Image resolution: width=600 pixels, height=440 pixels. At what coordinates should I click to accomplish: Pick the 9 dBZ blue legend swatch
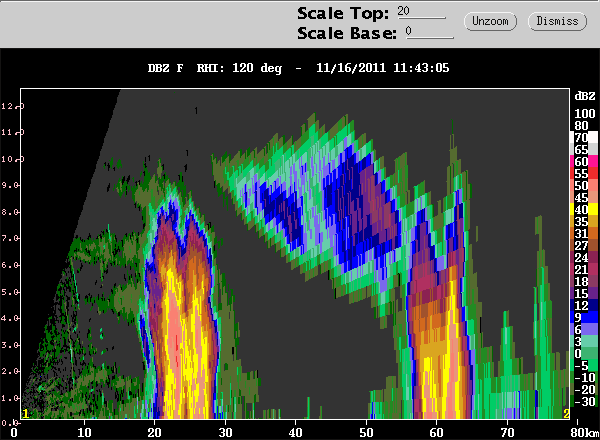pos(584,317)
